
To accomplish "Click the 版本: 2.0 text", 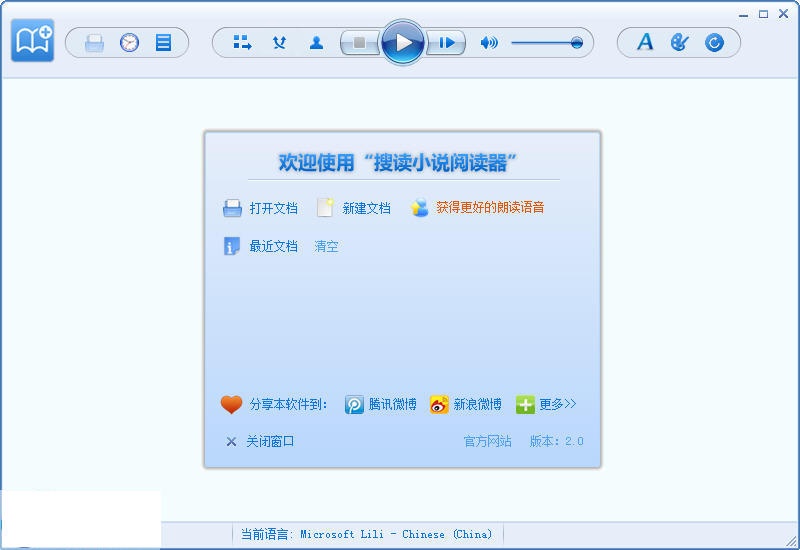I will [556, 441].
